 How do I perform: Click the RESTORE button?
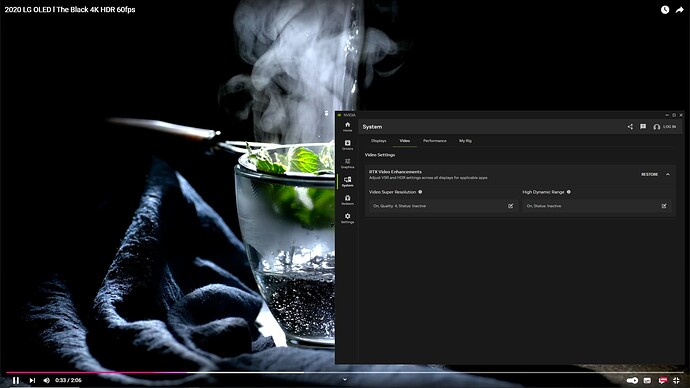click(649, 175)
